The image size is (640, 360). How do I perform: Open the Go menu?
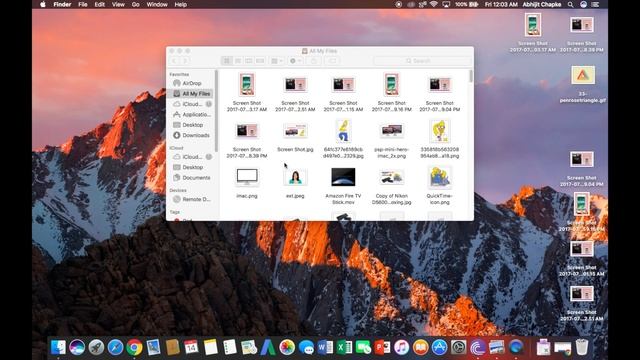point(136,4)
